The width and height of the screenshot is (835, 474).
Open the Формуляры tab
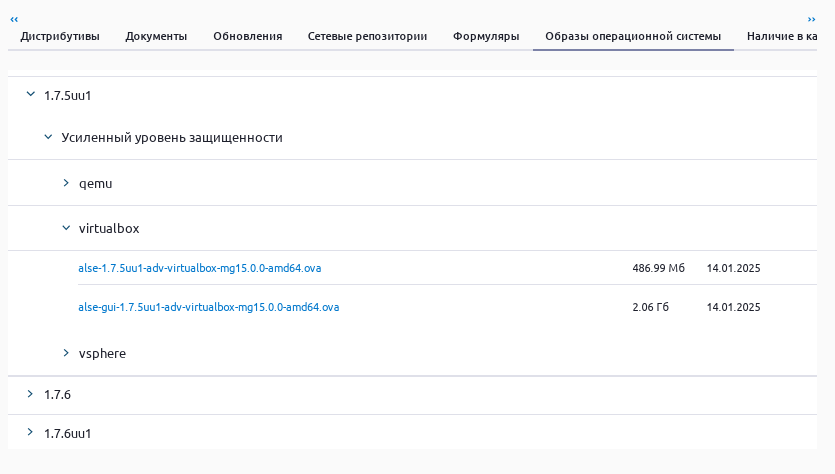pos(486,36)
